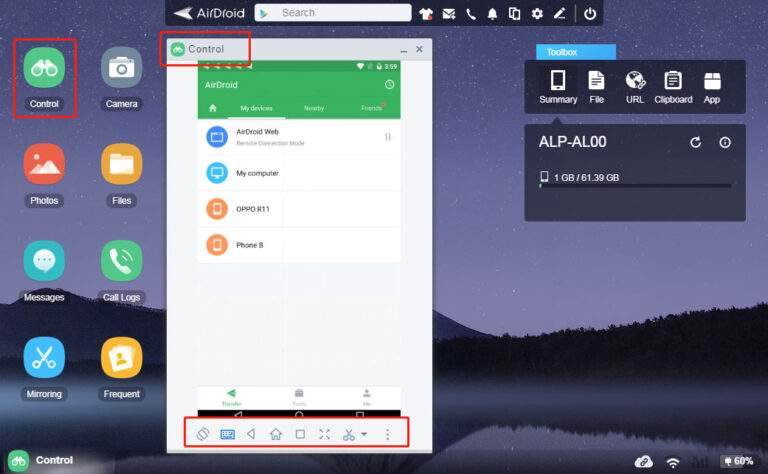Select AirDroid Web device row
The height and width of the screenshot is (474, 768).
pos(299,137)
